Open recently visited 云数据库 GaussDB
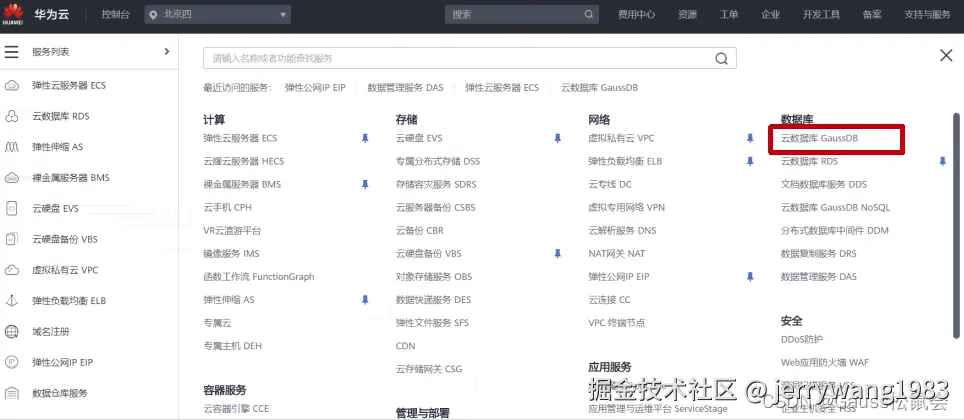This screenshot has height=420, width=964. 599,87
